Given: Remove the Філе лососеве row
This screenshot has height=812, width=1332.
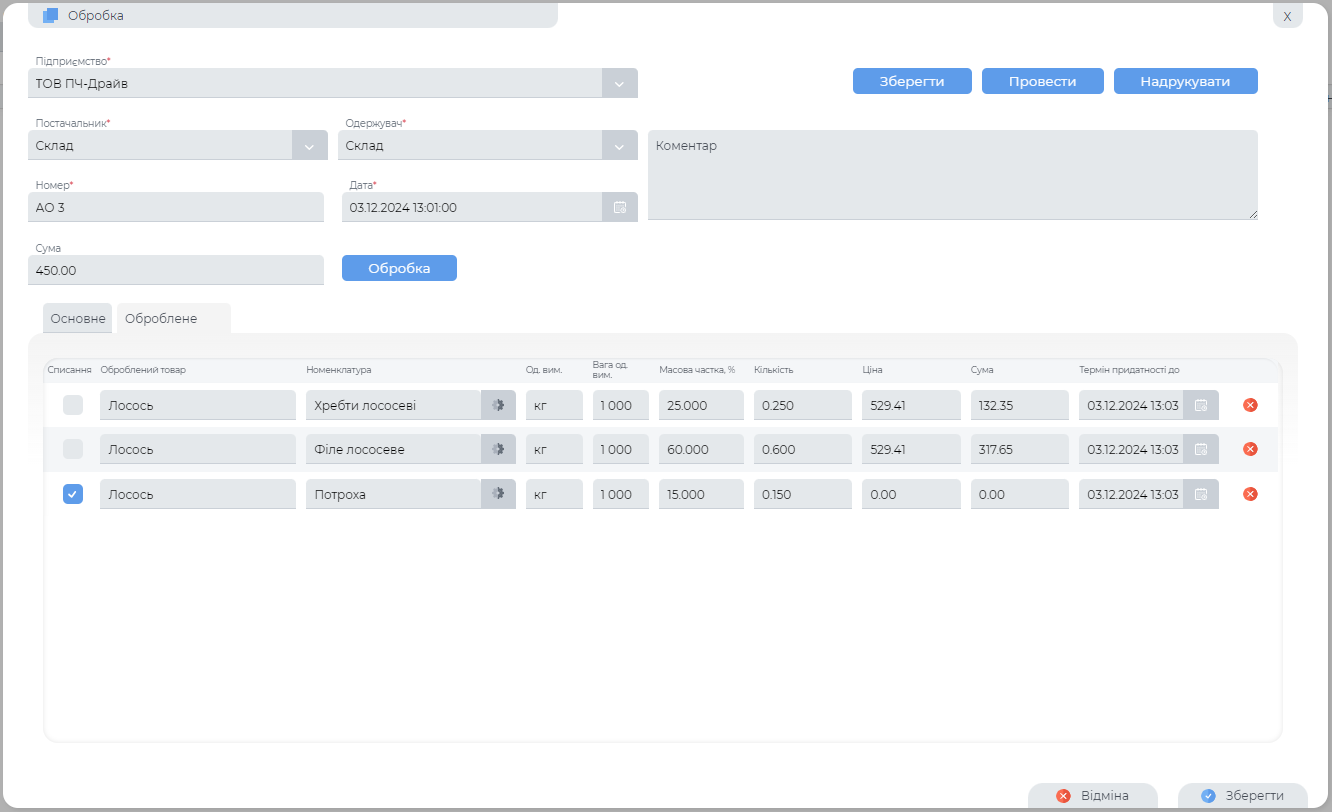Looking at the screenshot, I should point(1250,449).
